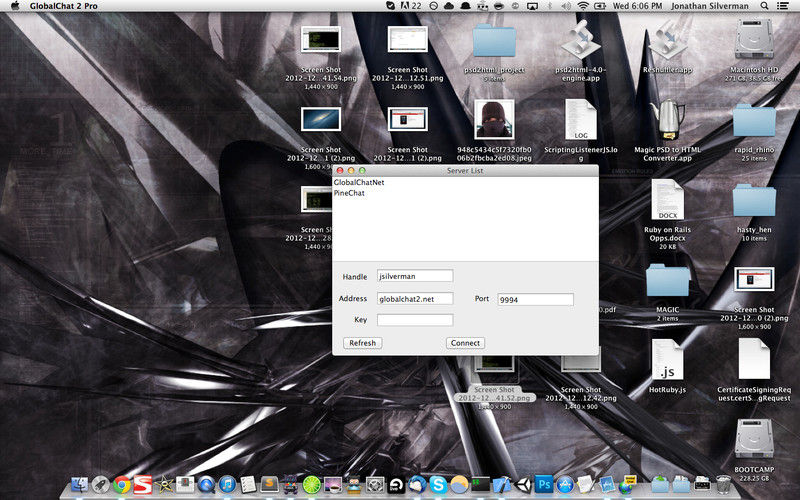Open the lime green dock icon
The image size is (800, 500).
[x=312, y=485]
